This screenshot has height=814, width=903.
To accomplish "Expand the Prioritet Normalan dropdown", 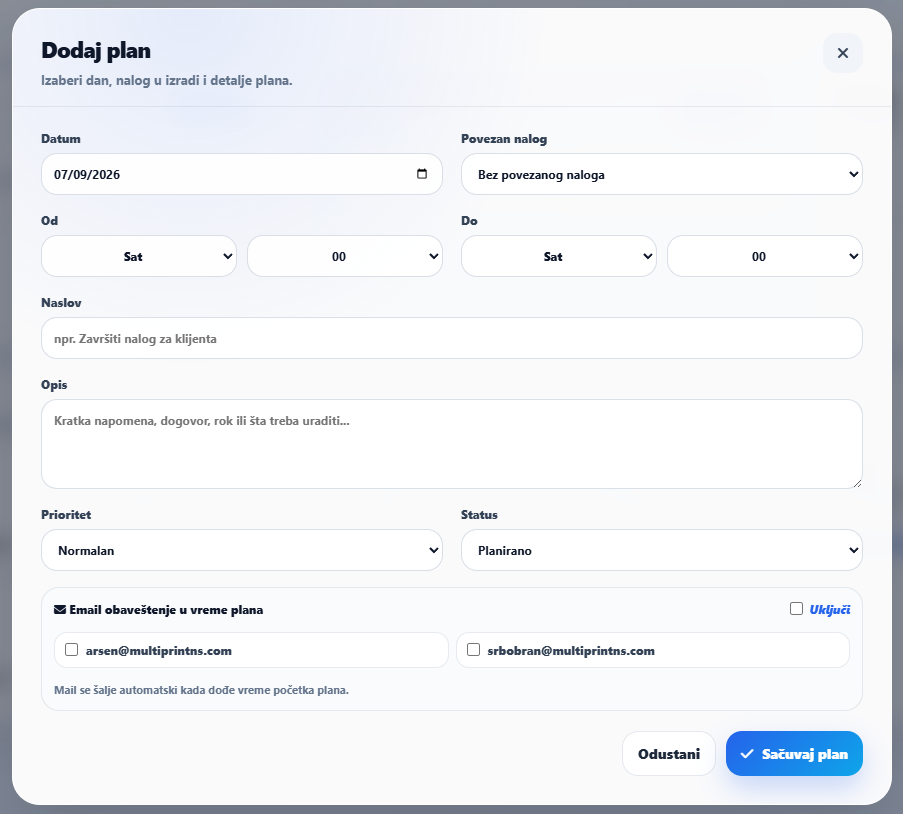I will point(242,550).
